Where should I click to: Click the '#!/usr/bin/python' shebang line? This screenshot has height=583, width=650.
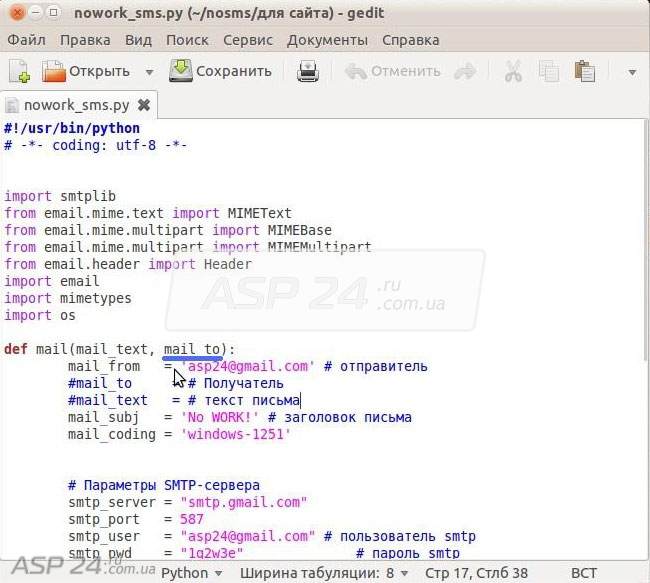[x=72, y=128]
